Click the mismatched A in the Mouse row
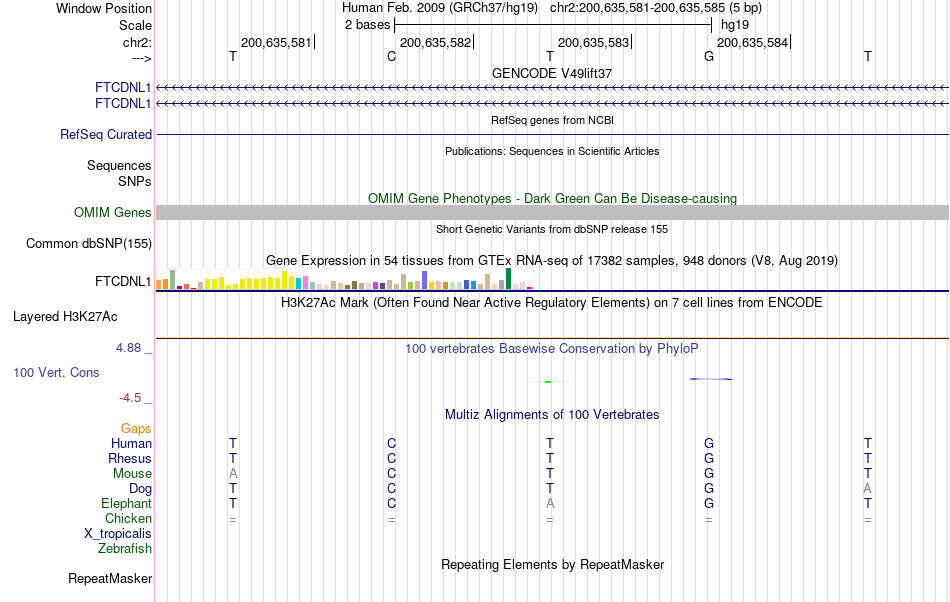 pyautogui.click(x=233, y=474)
